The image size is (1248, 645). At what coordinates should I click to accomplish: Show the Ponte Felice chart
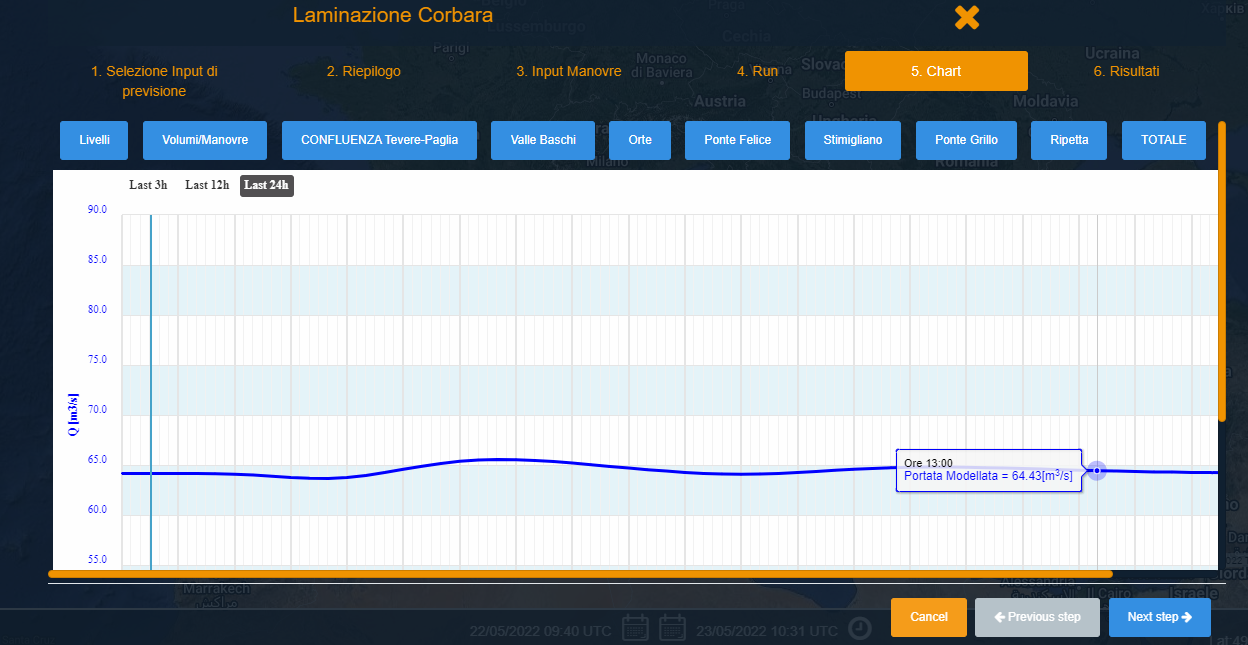click(x=738, y=140)
